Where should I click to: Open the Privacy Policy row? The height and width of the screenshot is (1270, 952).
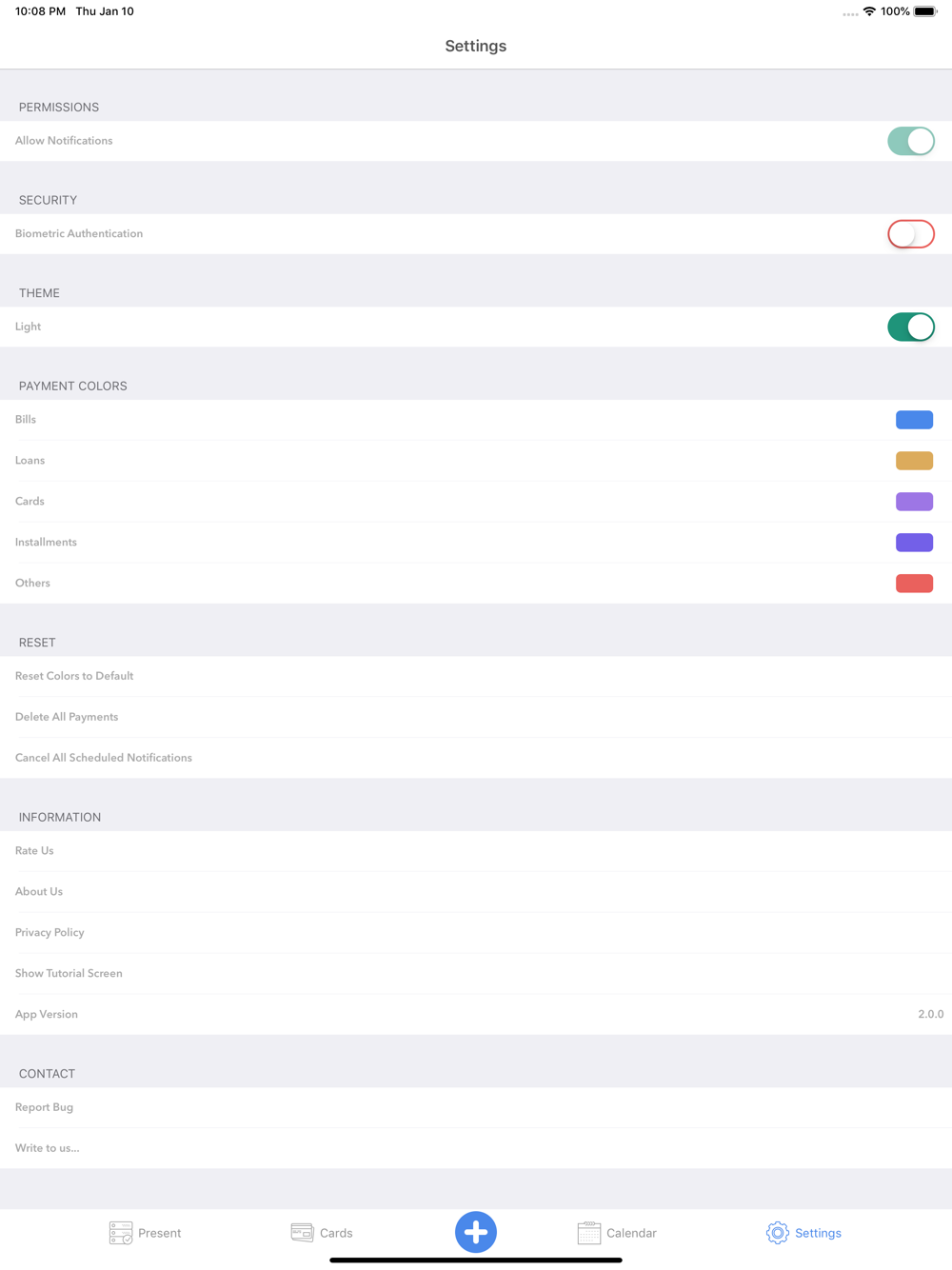[476, 933]
